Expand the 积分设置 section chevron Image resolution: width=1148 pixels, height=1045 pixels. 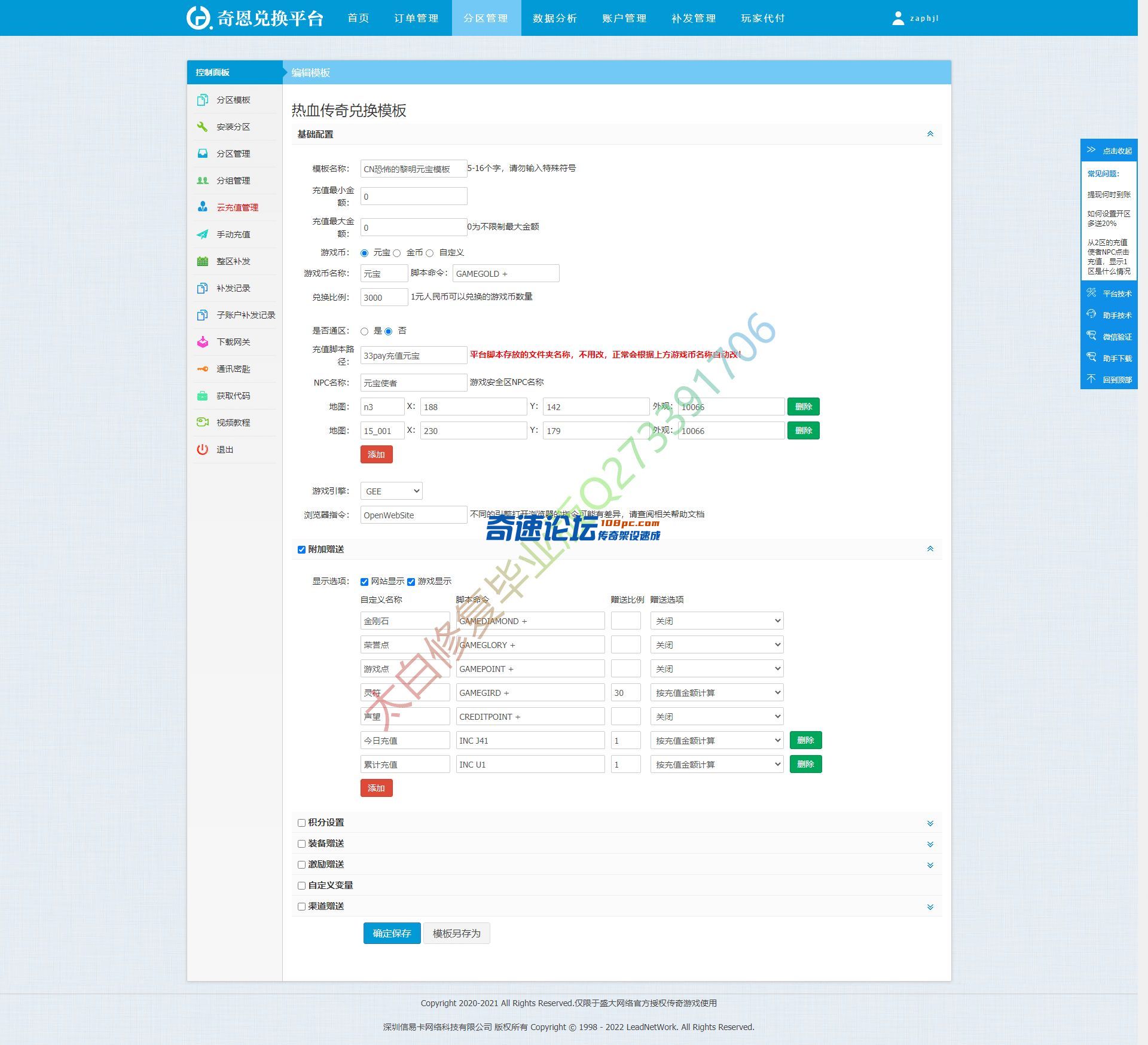pos(930,823)
